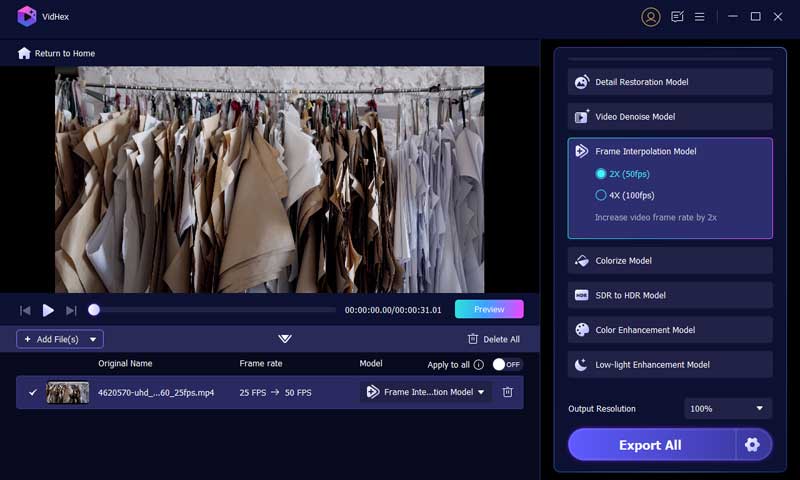Click Delete All trash icon
Screen dimensions: 800x480
pos(474,339)
